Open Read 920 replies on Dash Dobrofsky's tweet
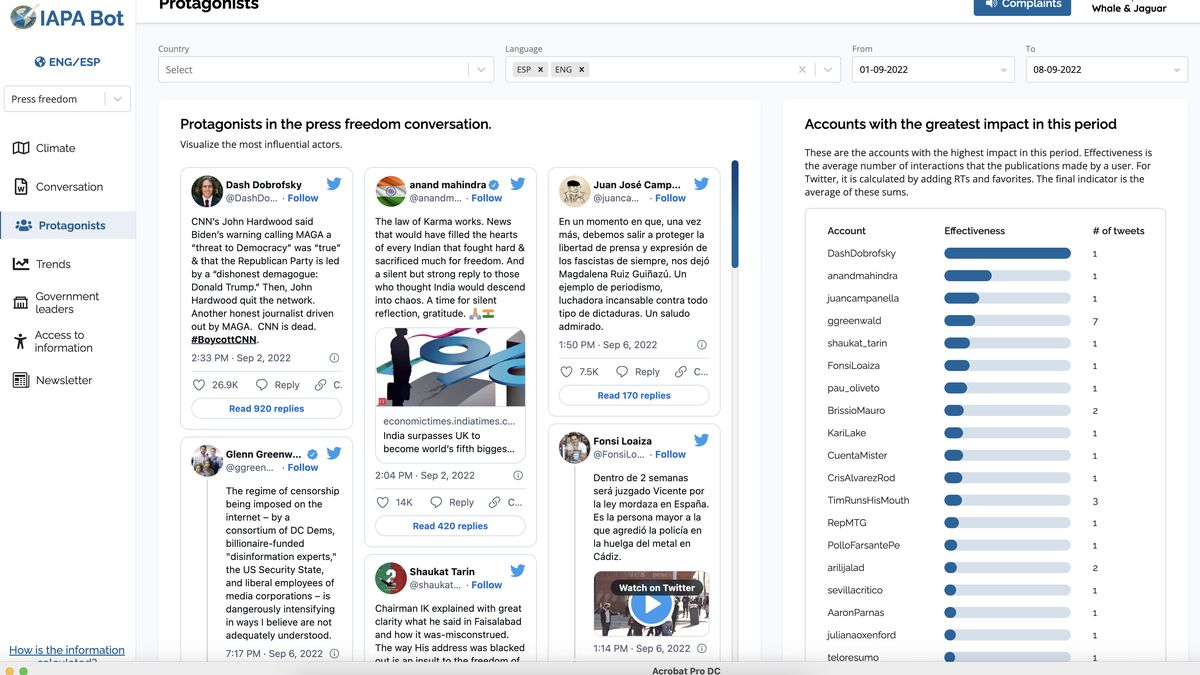Screen dimensions: 1200x675 [266, 409]
